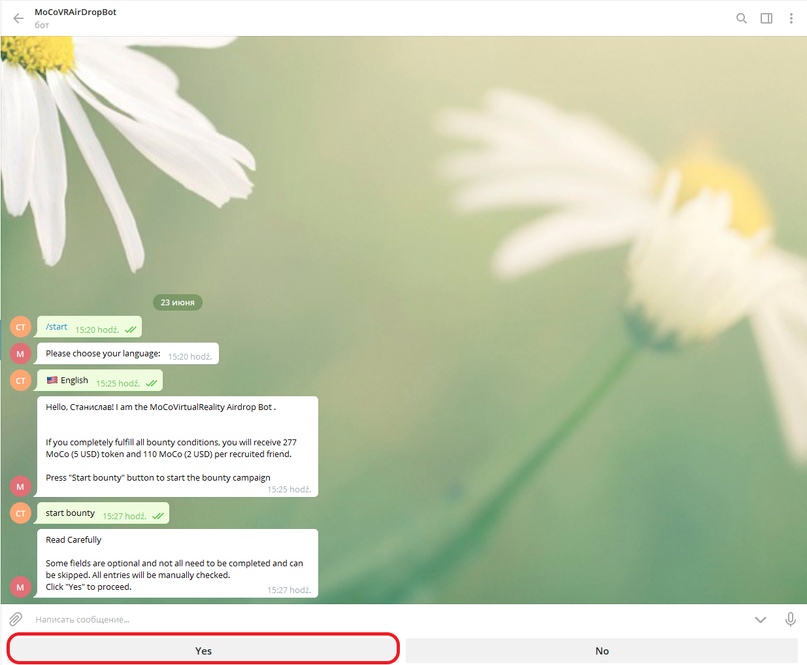Screen dimensions: 807x665
Task: Hide the bot keyboard with chevron
Action: click(760, 619)
